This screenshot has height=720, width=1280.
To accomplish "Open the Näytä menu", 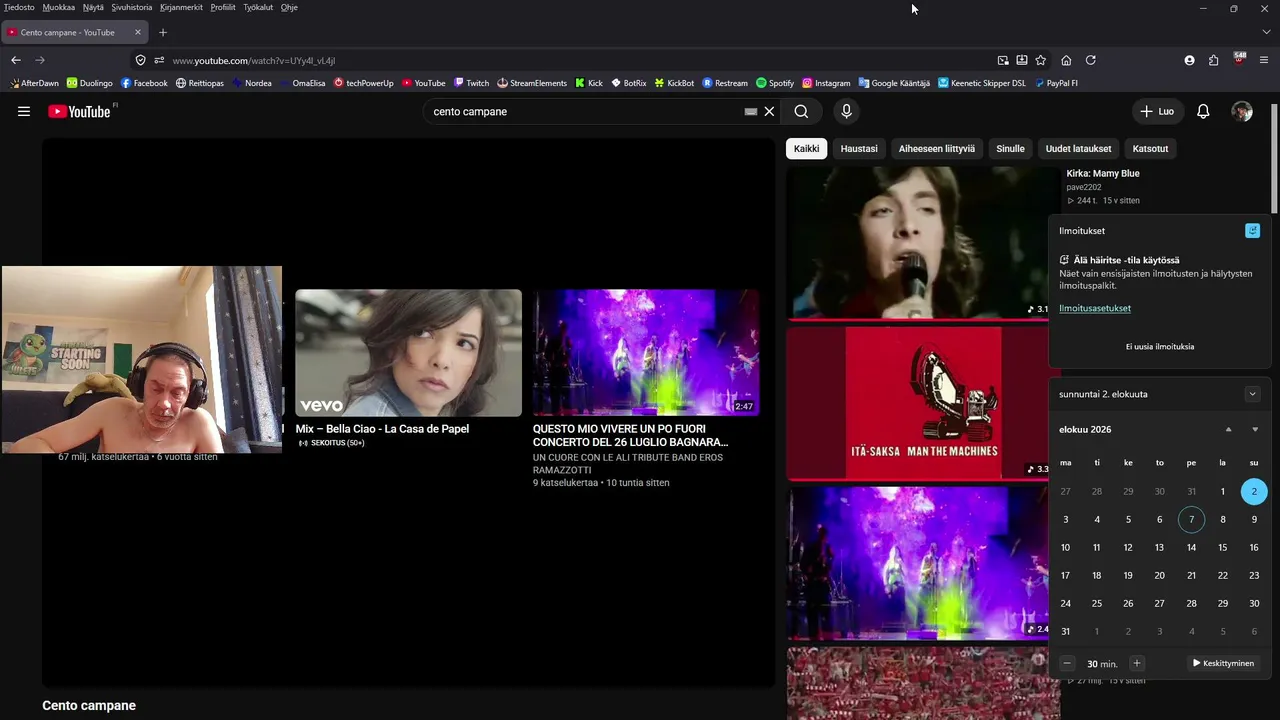I will (x=93, y=7).
